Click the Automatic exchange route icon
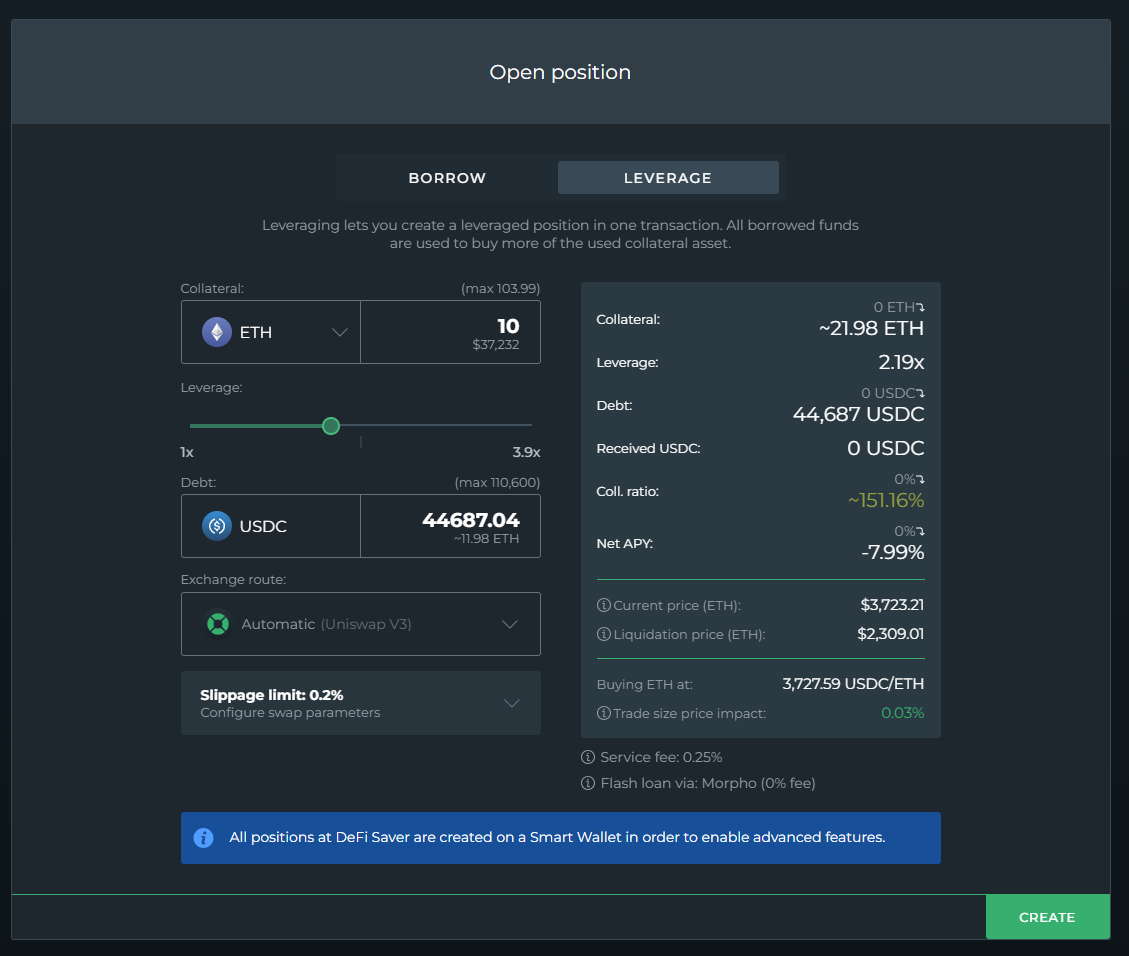This screenshot has width=1129, height=956. coord(218,624)
